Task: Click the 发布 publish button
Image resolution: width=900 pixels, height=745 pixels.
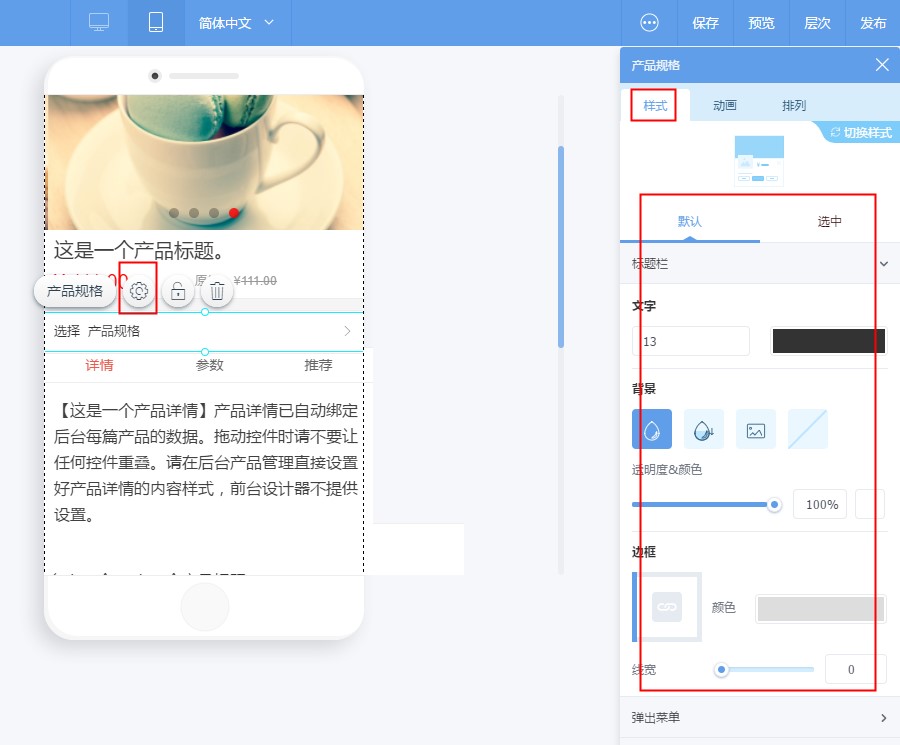Action: click(873, 23)
